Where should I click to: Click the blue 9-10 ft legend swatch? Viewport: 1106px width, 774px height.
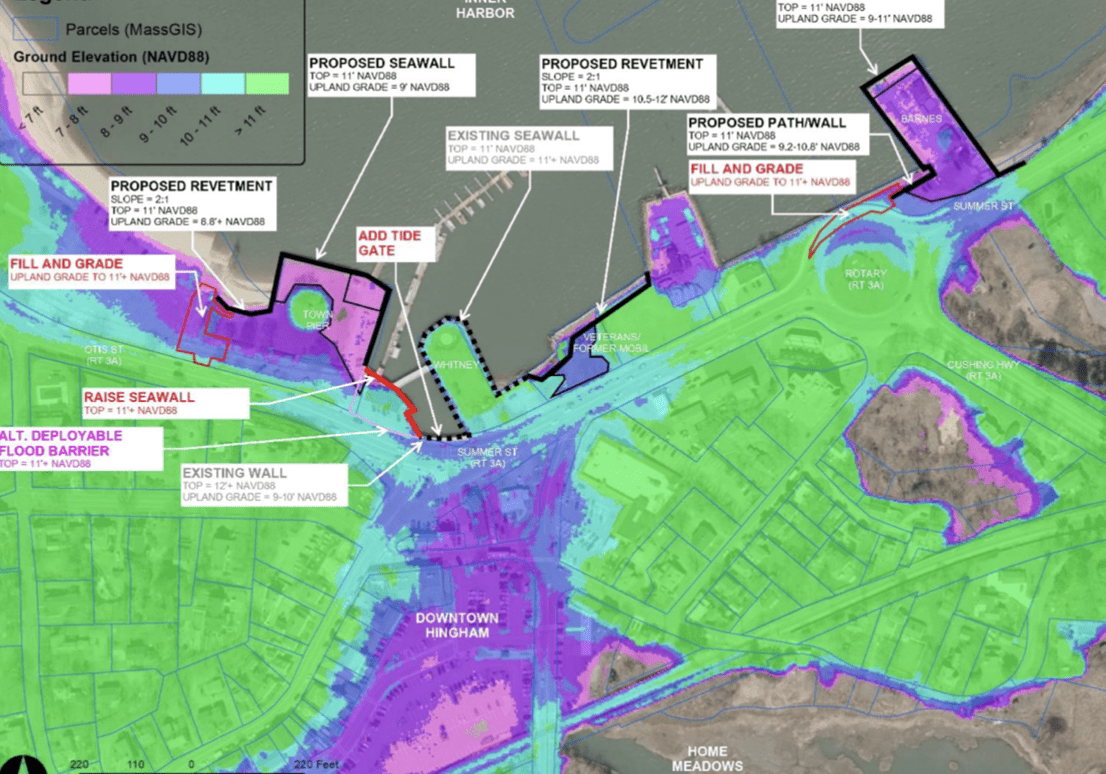pos(179,84)
